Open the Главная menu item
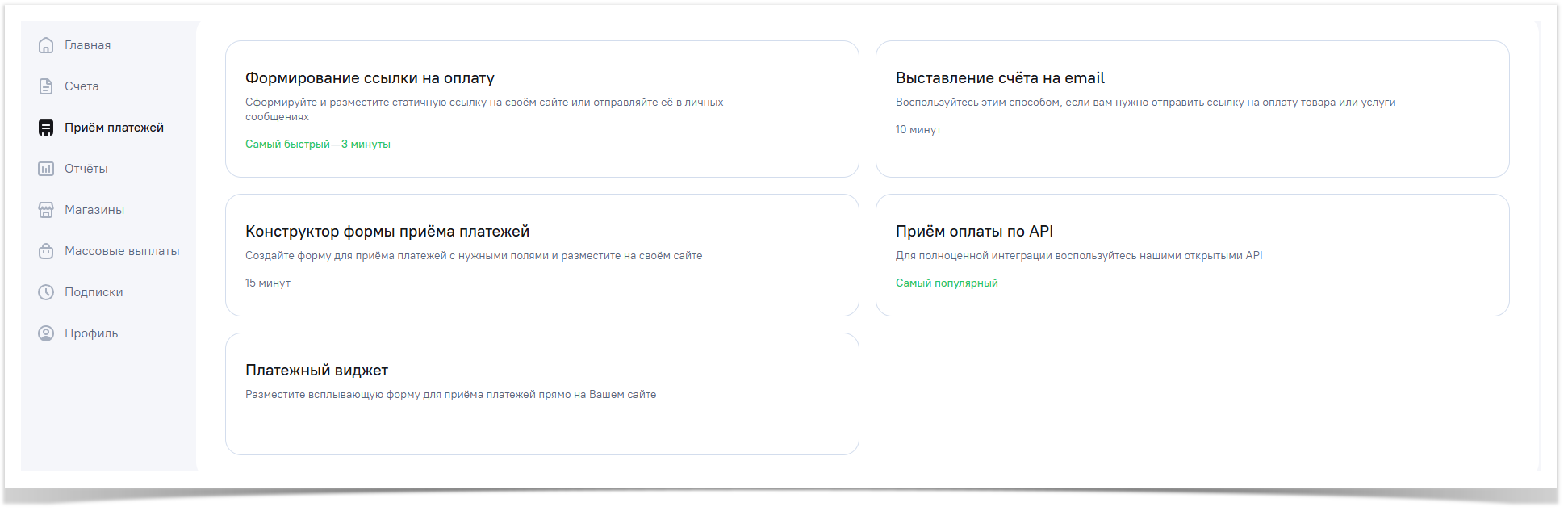1568x511 pixels. pyautogui.click(x=88, y=45)
